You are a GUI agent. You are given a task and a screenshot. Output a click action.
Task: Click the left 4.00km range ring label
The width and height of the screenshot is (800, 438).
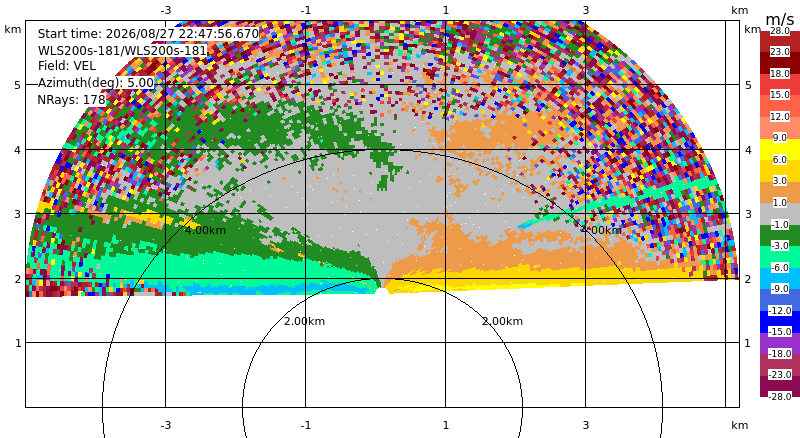205,230
